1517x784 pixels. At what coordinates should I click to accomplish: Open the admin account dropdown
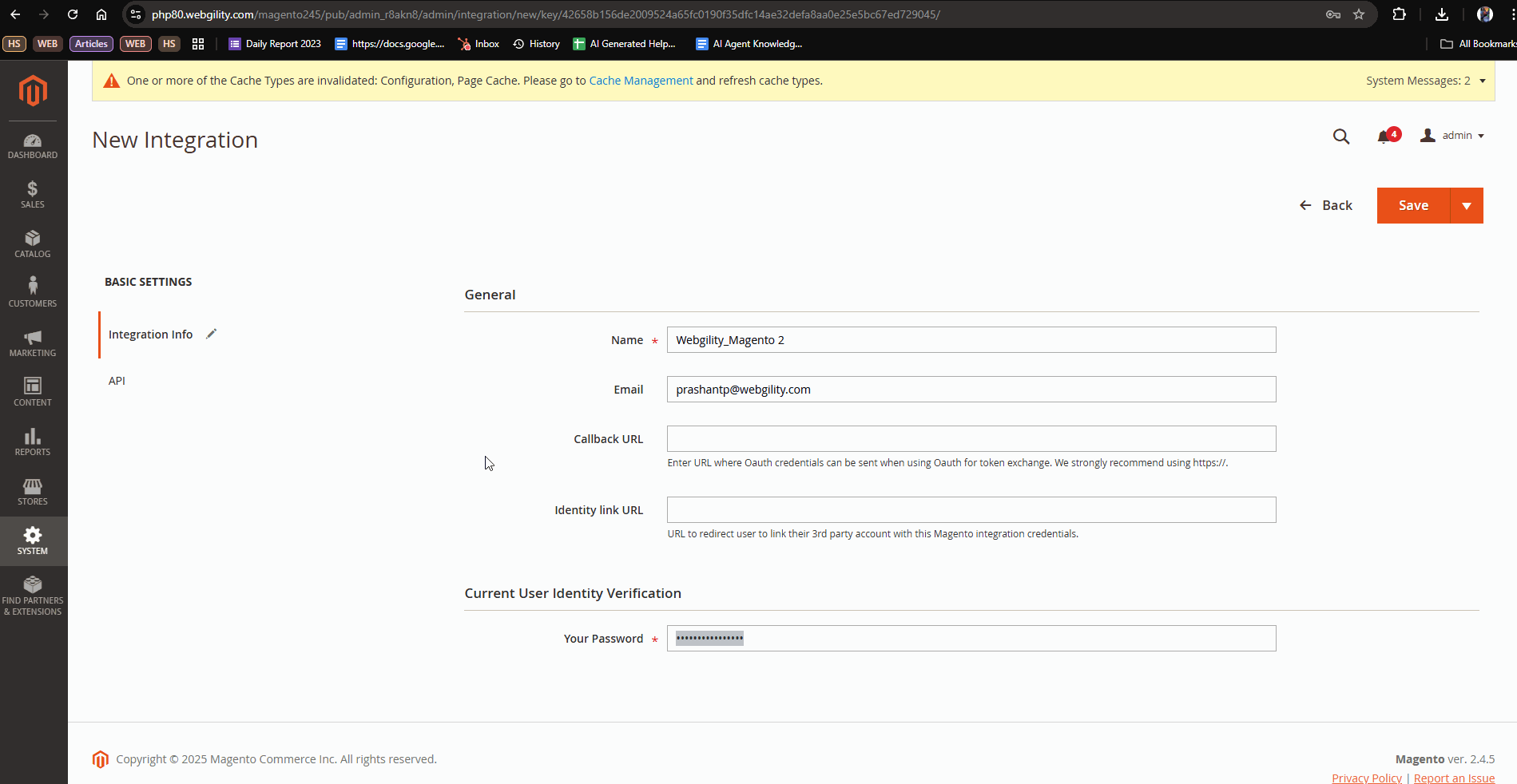tap(1452, 136)
